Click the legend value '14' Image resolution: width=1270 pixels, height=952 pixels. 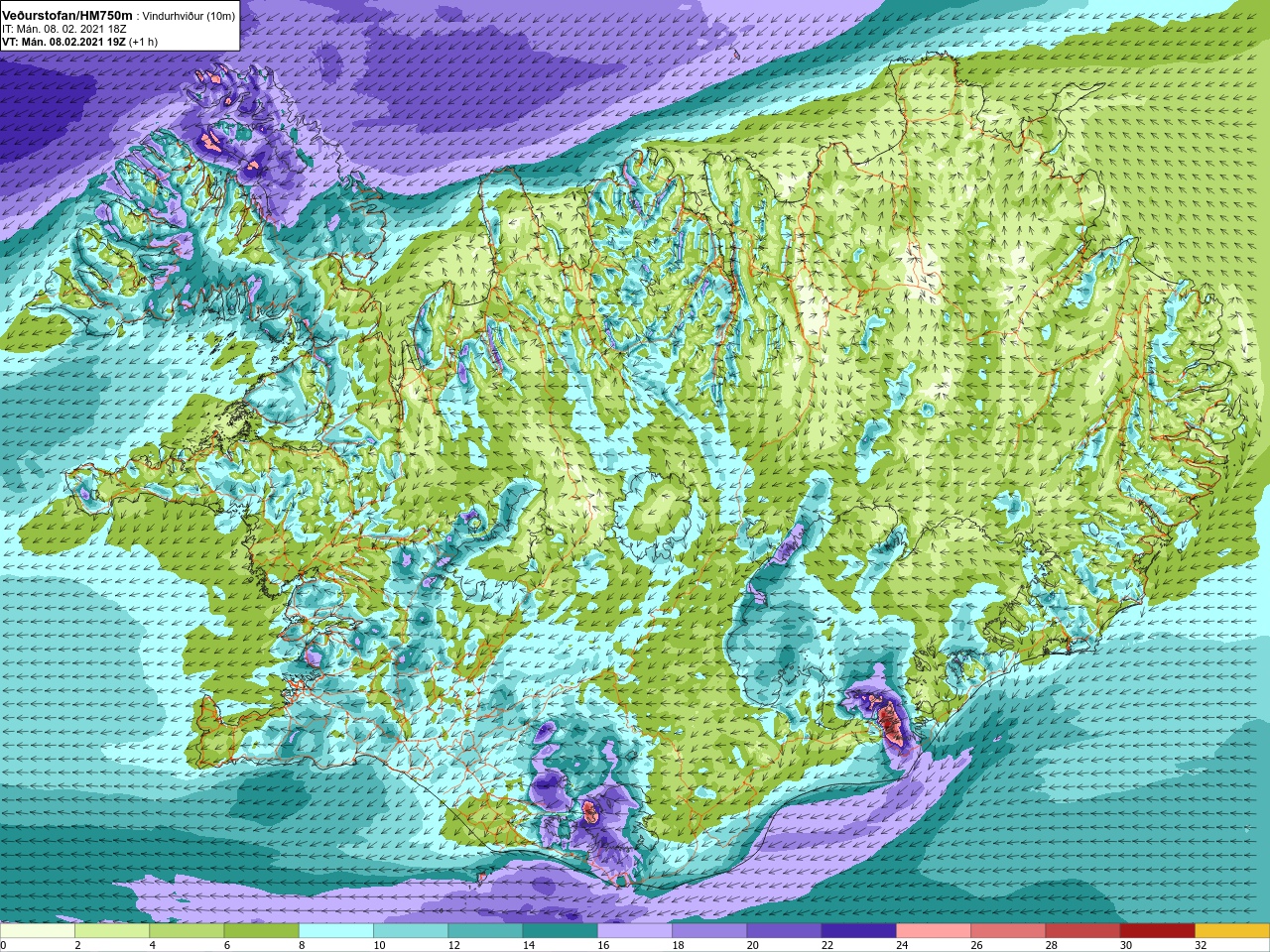529,945
